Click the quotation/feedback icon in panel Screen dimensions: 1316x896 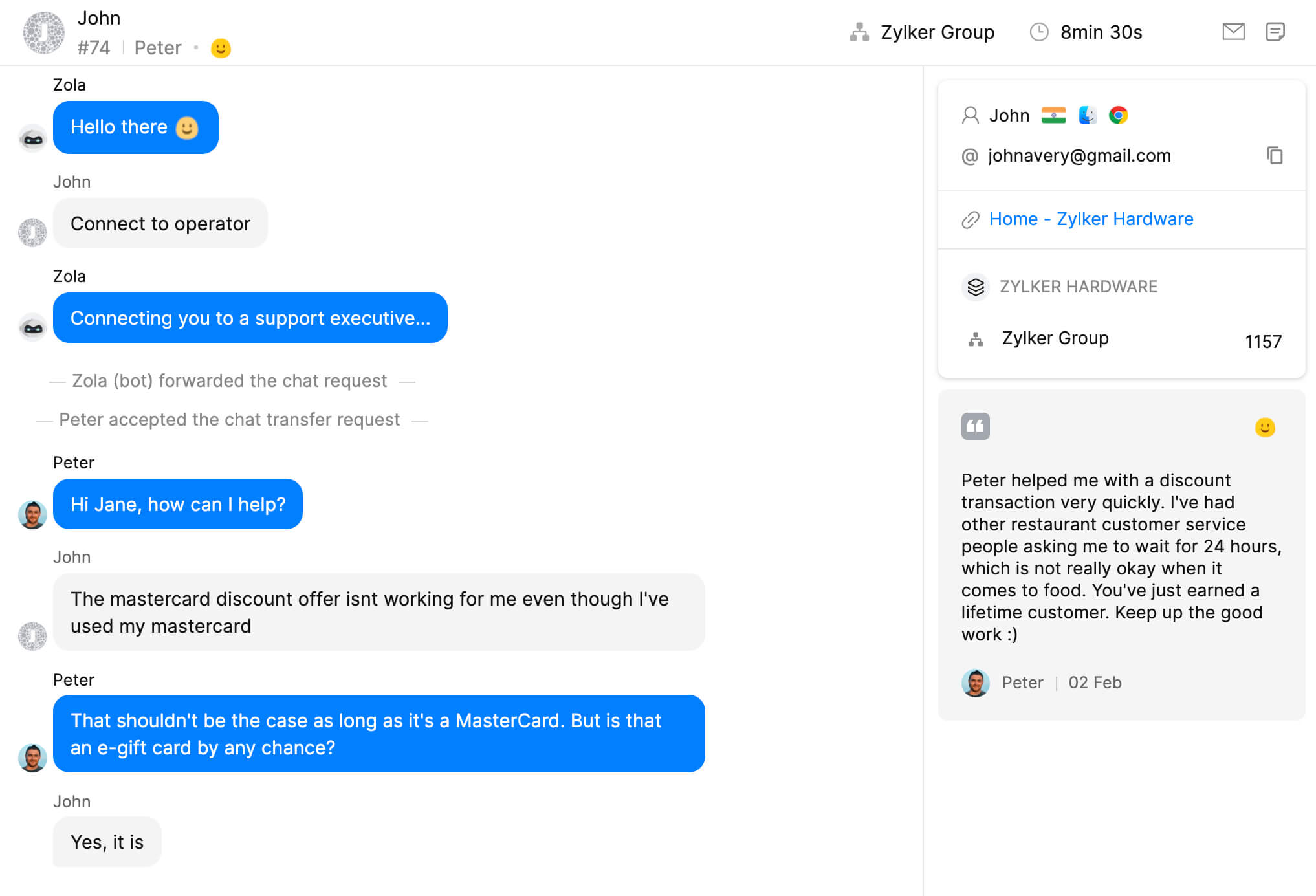975,426
